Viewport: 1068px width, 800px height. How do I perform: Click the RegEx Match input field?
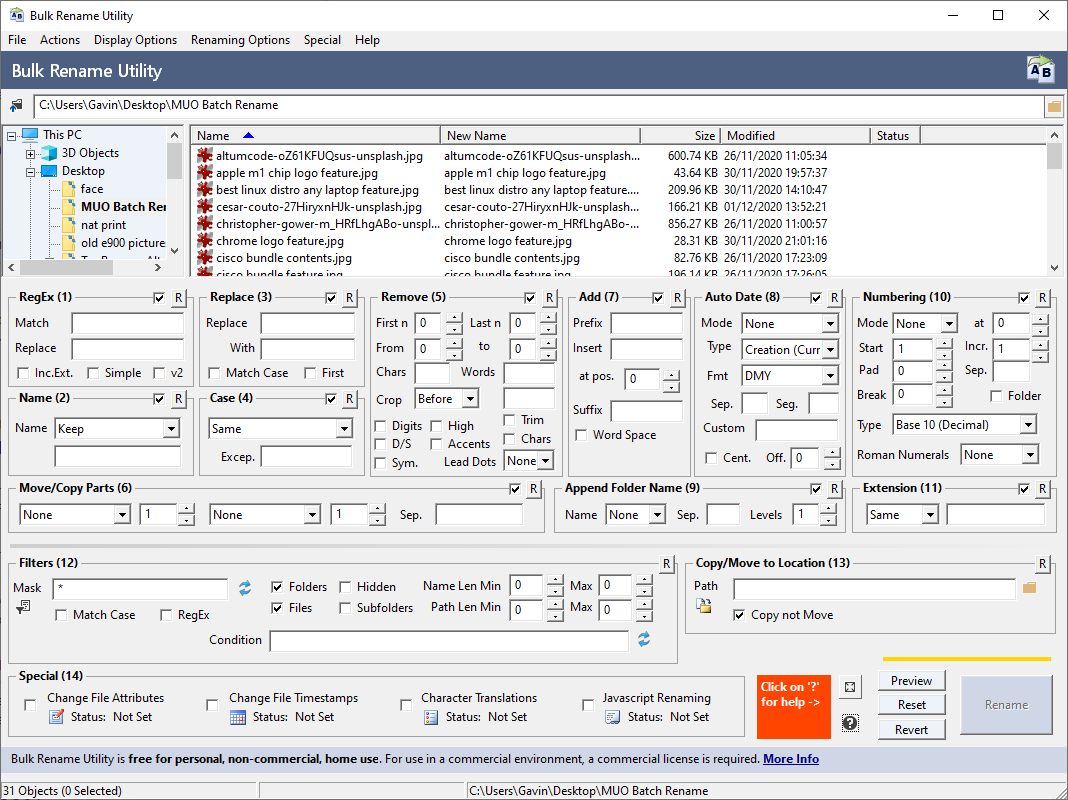click(x=127, y=324)
